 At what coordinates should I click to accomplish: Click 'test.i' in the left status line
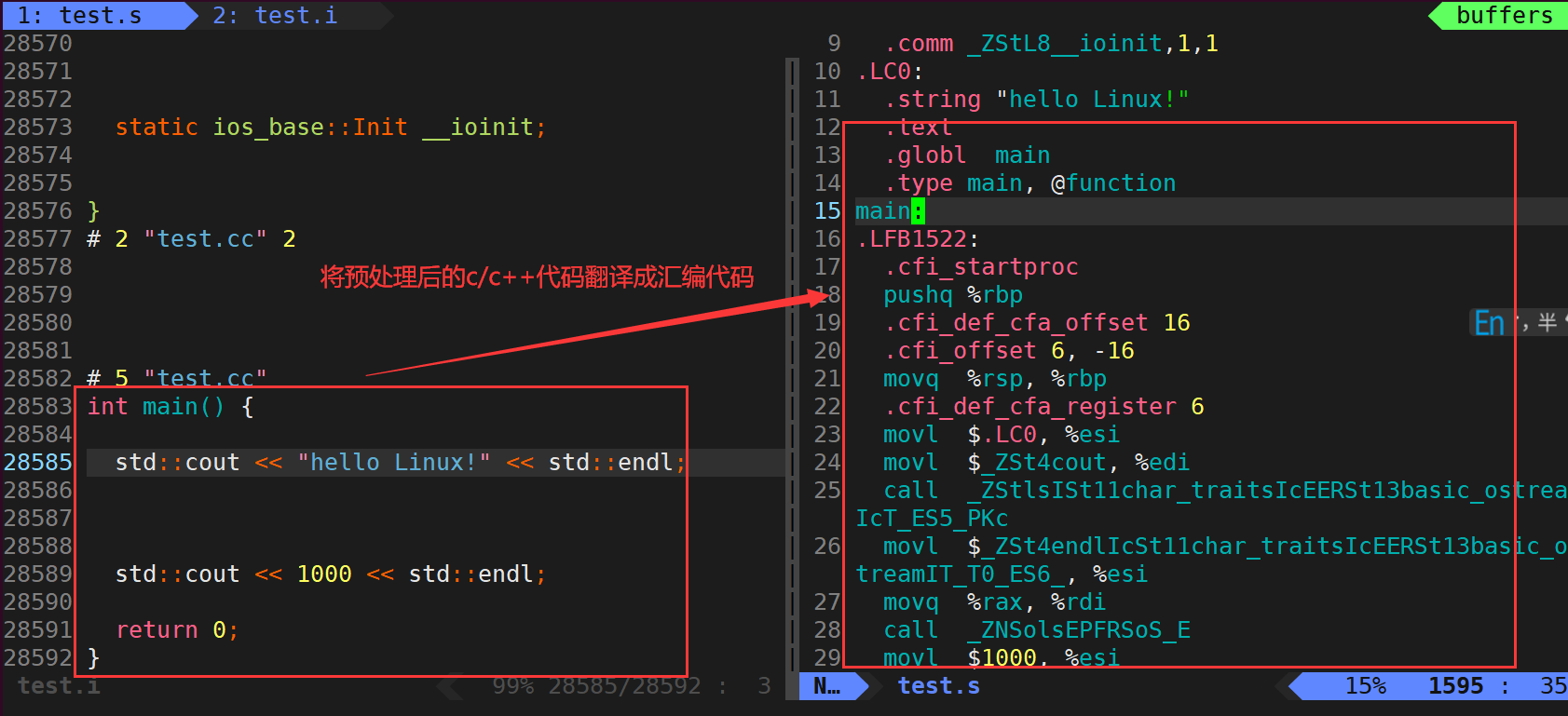(x=59, y=686)
